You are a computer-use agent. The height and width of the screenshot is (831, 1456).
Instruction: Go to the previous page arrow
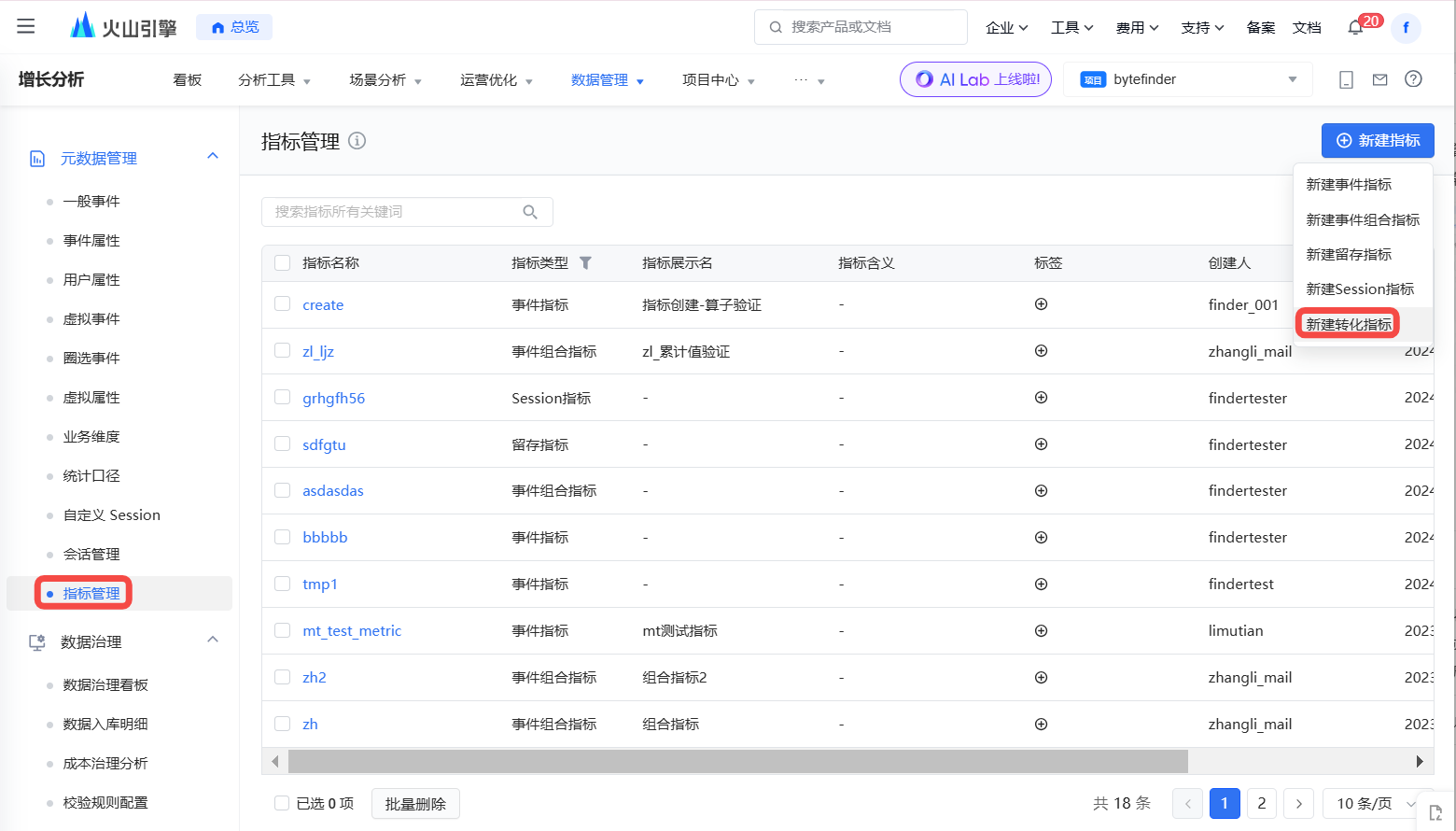1187,804
